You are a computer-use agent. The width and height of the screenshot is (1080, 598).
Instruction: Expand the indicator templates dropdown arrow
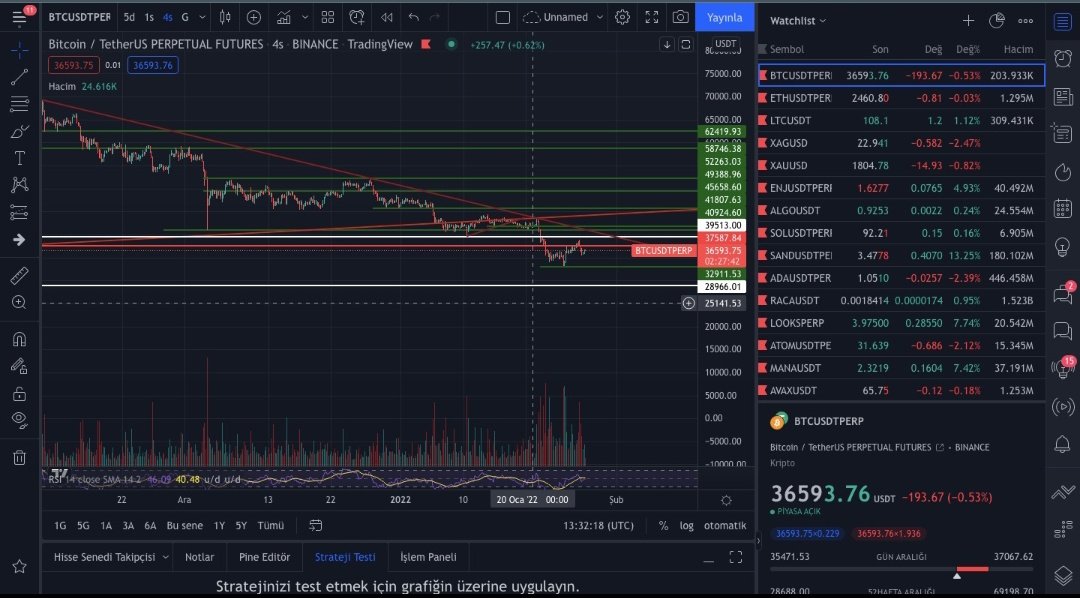click(305, 17)
